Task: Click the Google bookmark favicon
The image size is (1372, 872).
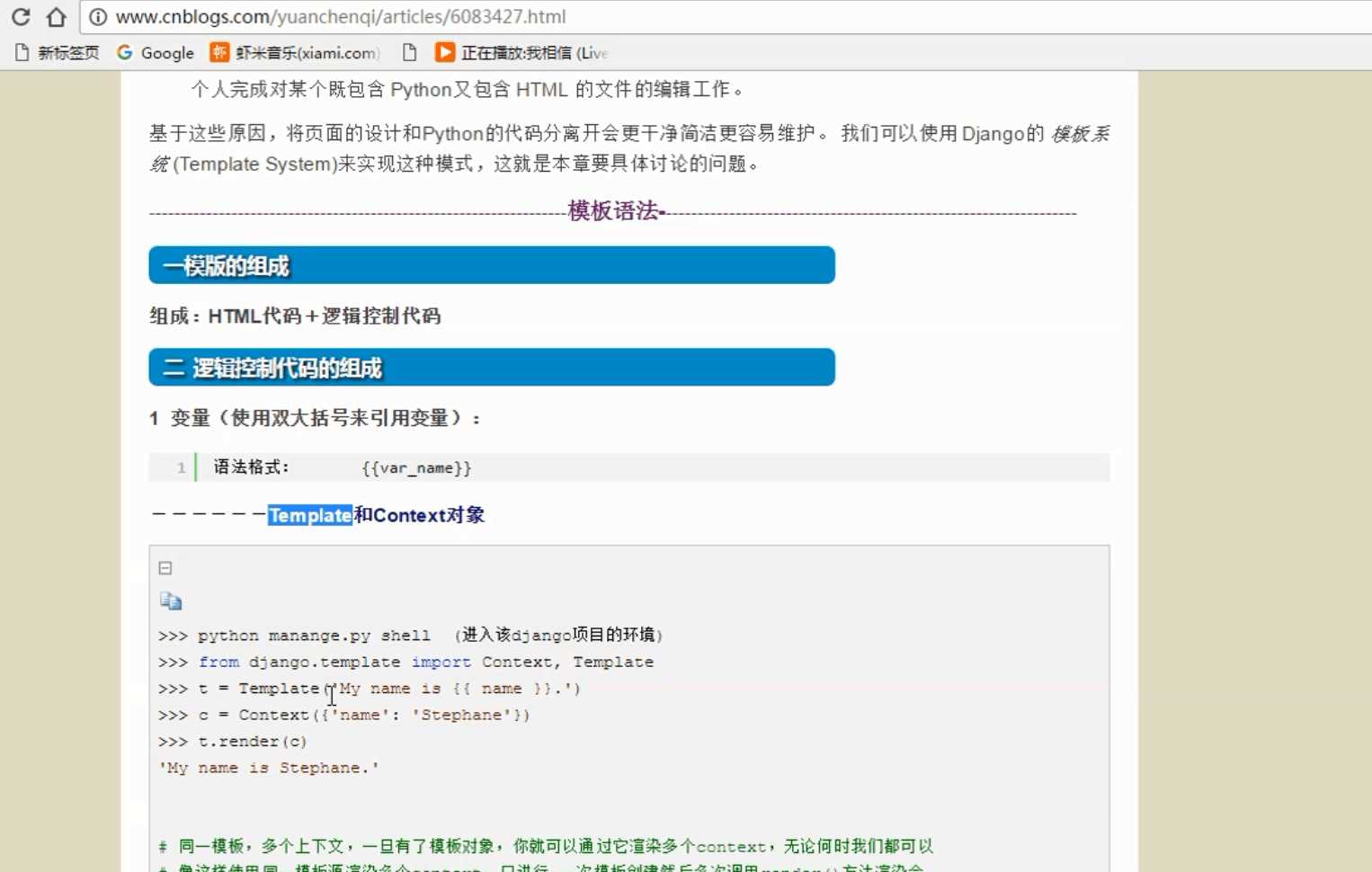Action: pyautogui.click(x=125, y=52)
